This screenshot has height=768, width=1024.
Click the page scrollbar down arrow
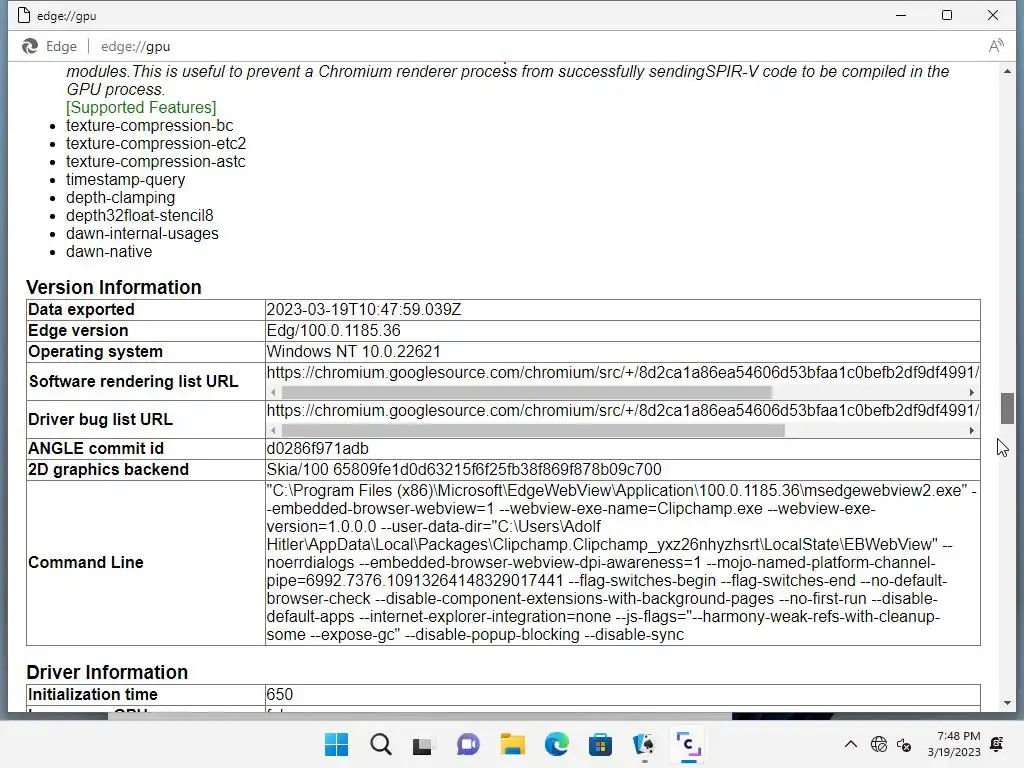click(1007, 703)
